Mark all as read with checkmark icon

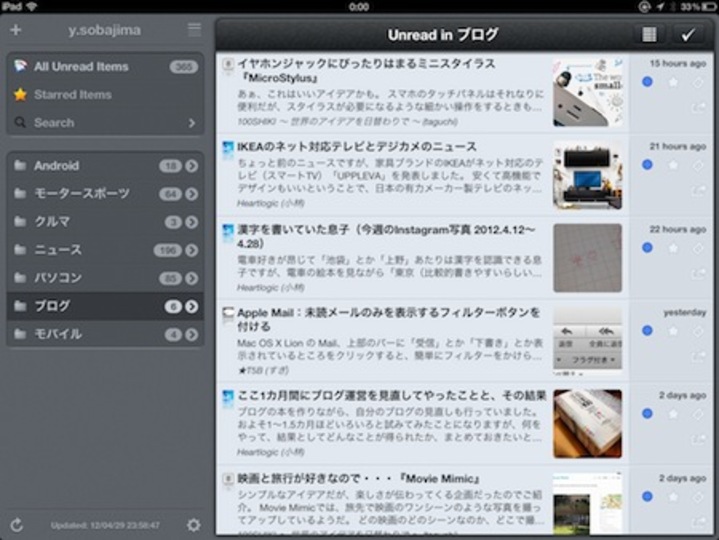coord(688,35)
